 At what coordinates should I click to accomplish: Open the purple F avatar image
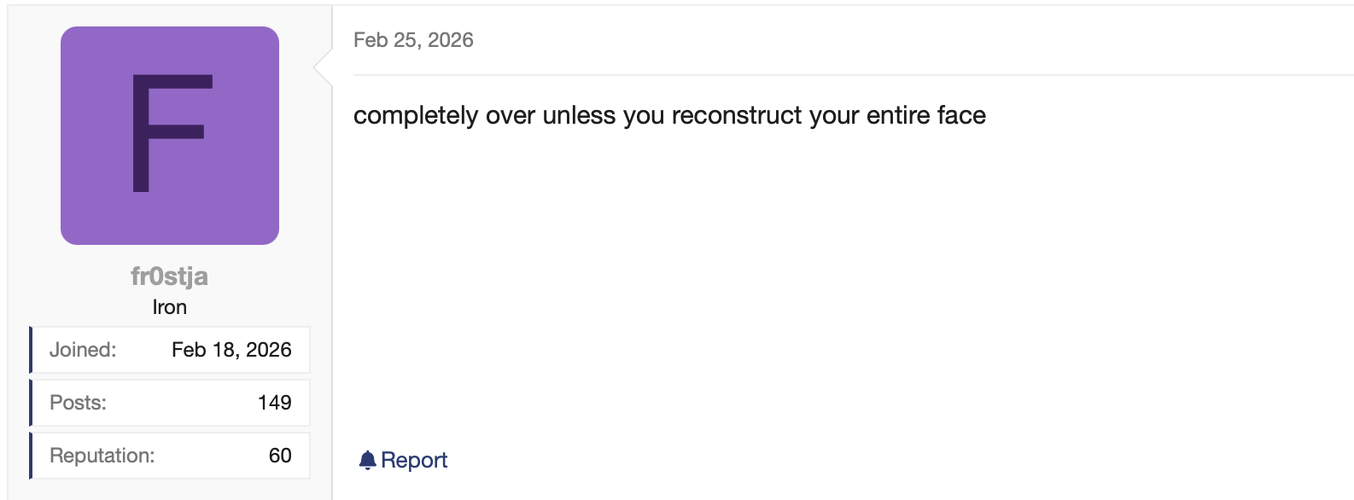pyautogui.click(x=170, y=136)
